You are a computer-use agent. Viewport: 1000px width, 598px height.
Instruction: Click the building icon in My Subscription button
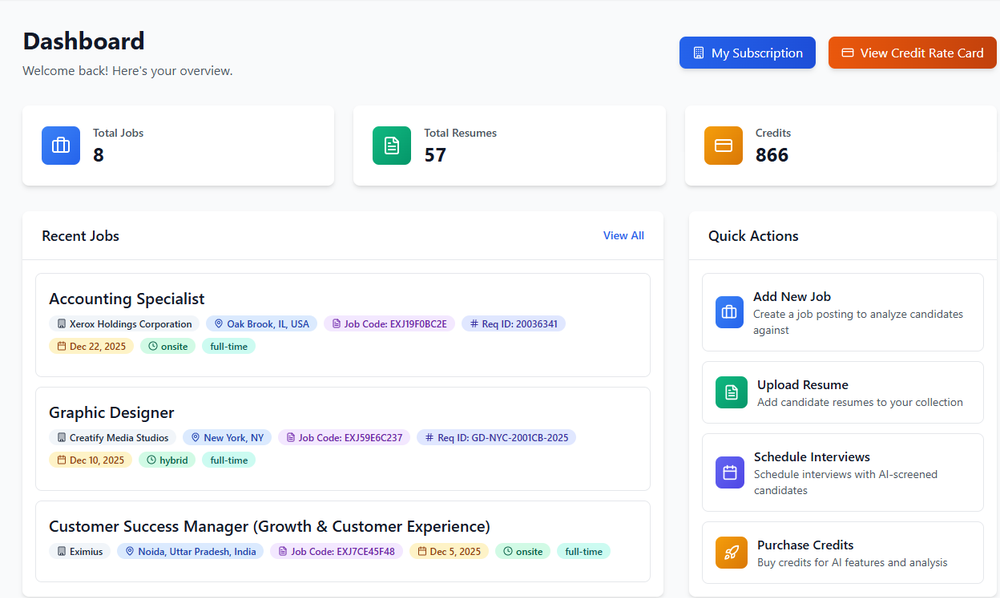[699, 53]
